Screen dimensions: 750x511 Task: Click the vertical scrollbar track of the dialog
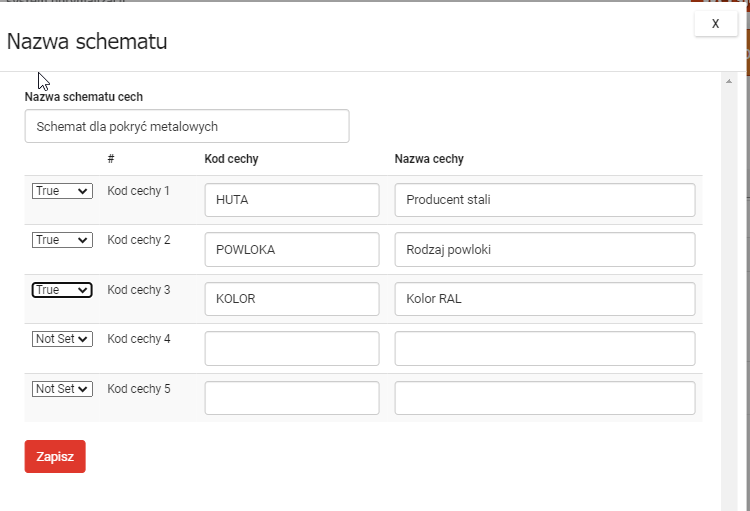[x=729, y=300]
